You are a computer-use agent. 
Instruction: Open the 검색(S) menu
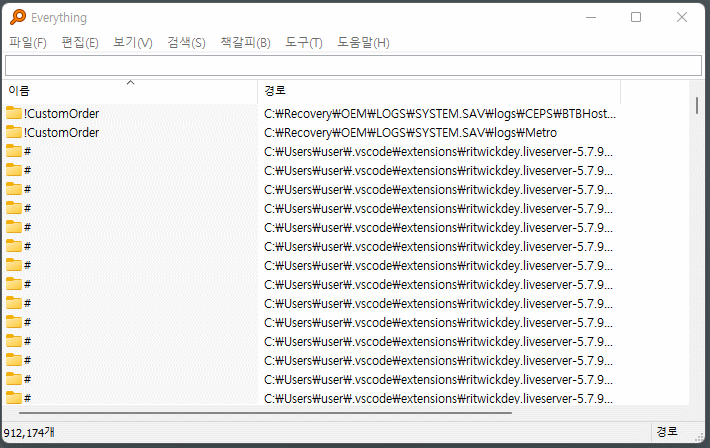pos(186,43)
